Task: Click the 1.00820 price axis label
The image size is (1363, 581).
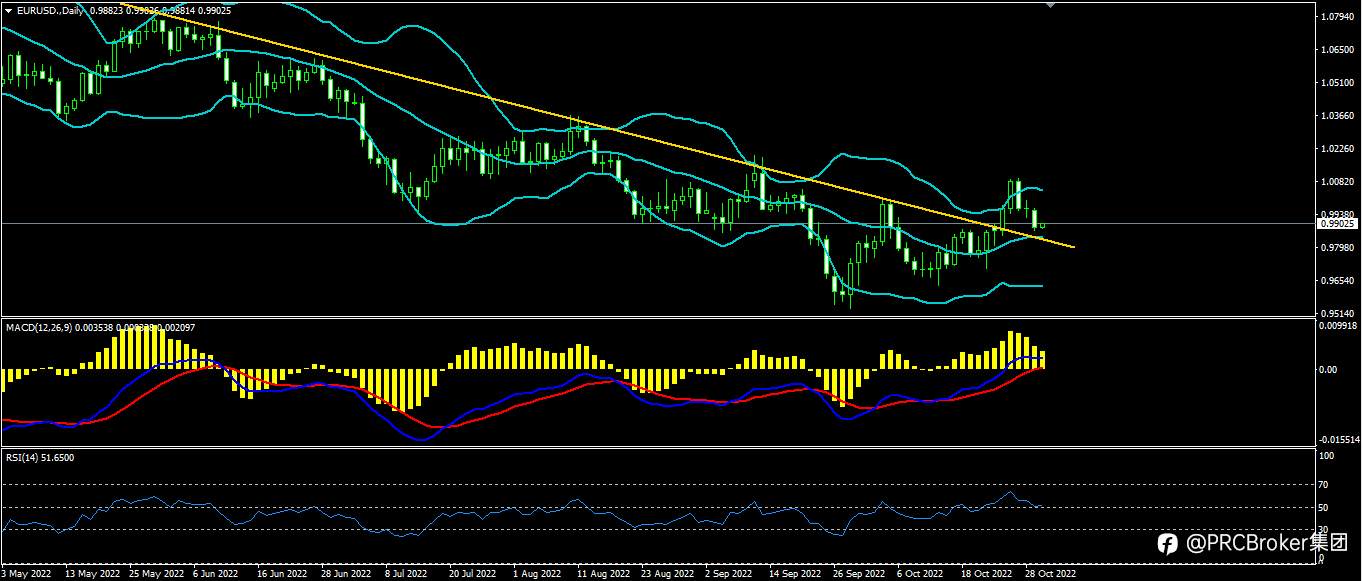Action: coord(1339,182)
